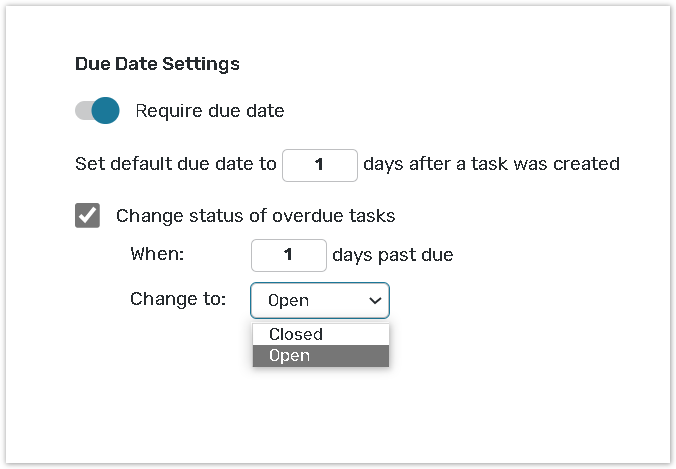The image size is (676, 469).
Task: Click the chevron arrow in the dropdown
Action: 375,300
